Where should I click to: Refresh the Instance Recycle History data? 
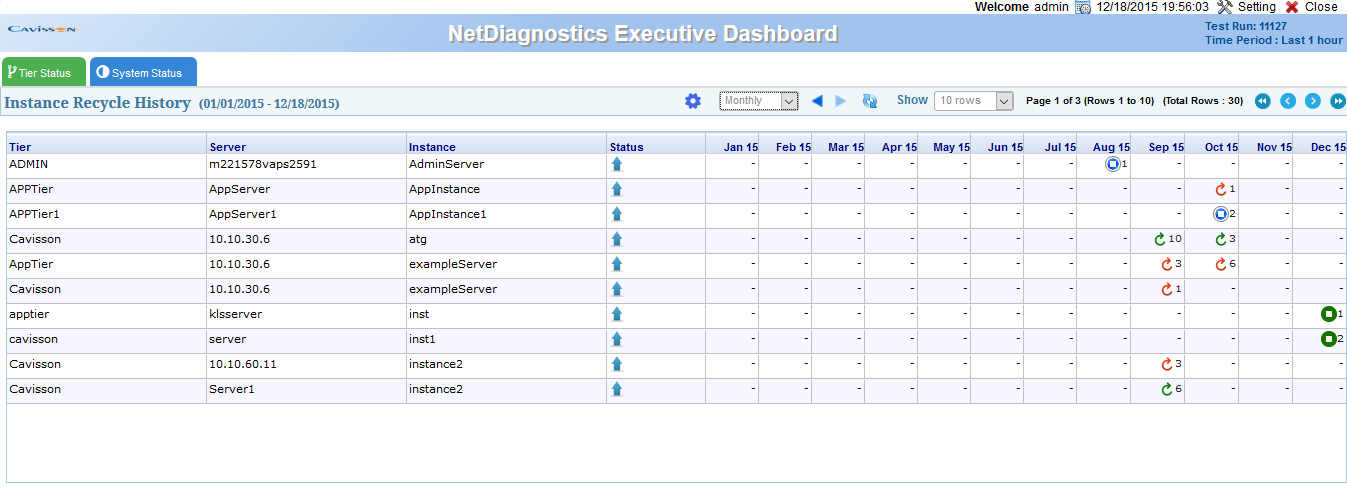pyautogui.click(x=870, y=101)
